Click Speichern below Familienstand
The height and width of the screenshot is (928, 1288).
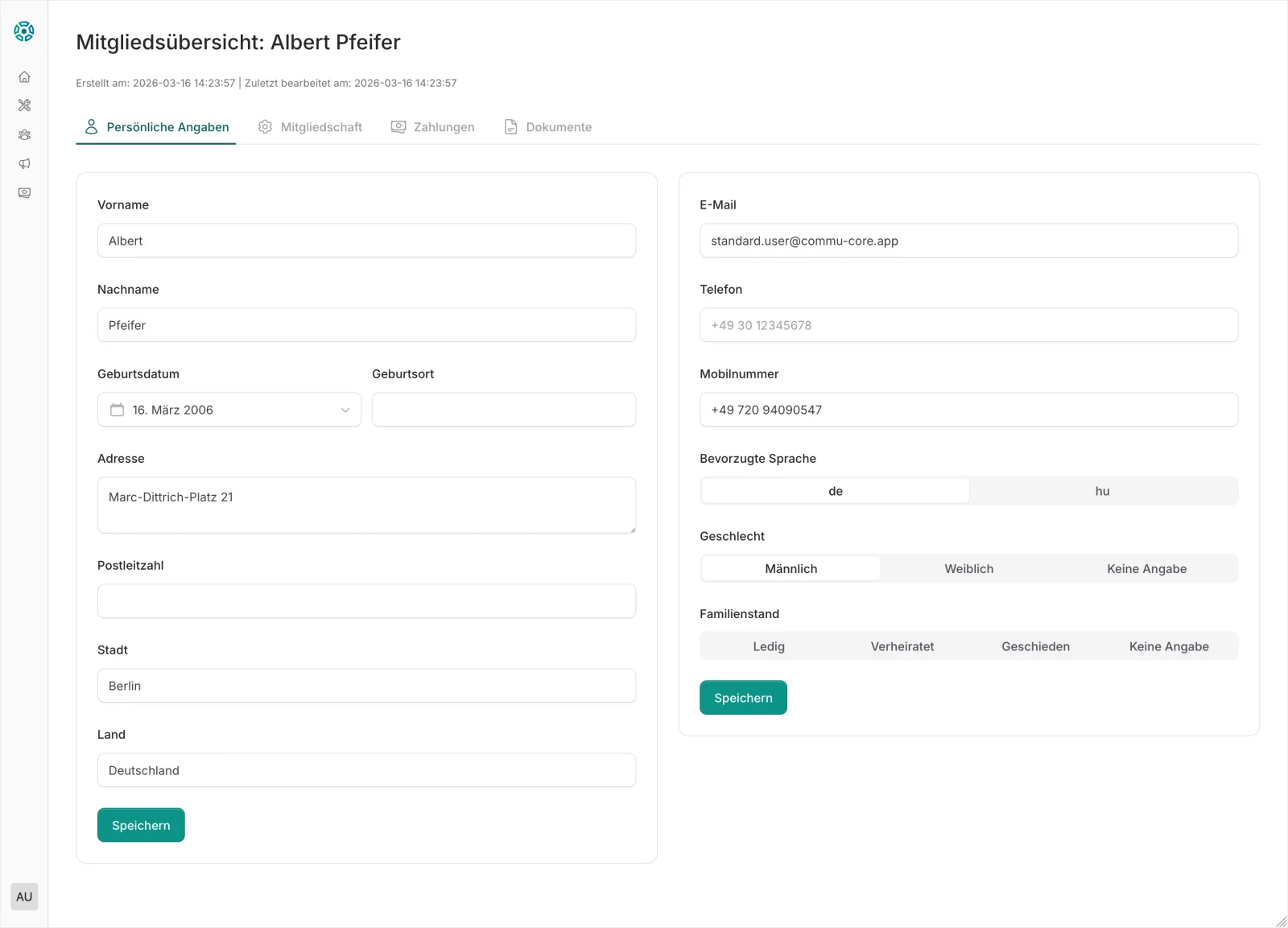[743, 697]
